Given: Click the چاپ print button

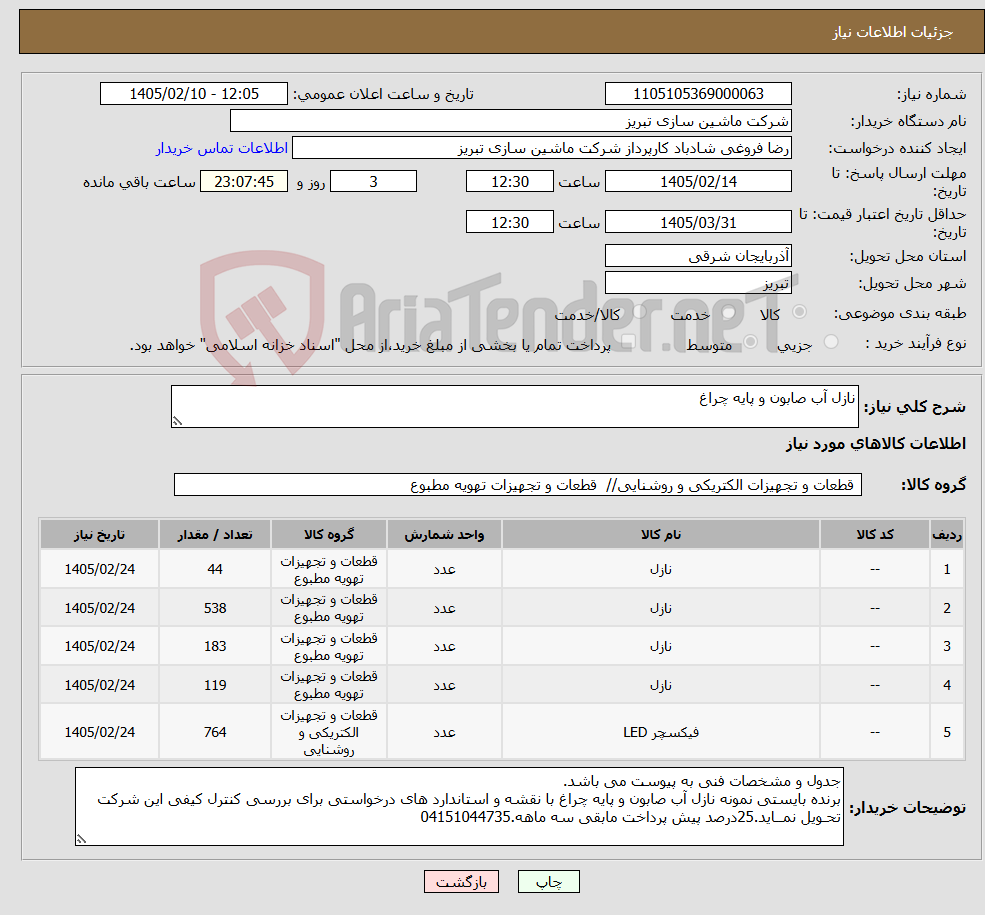Looking at the screenshot, I should coord(548,882).
